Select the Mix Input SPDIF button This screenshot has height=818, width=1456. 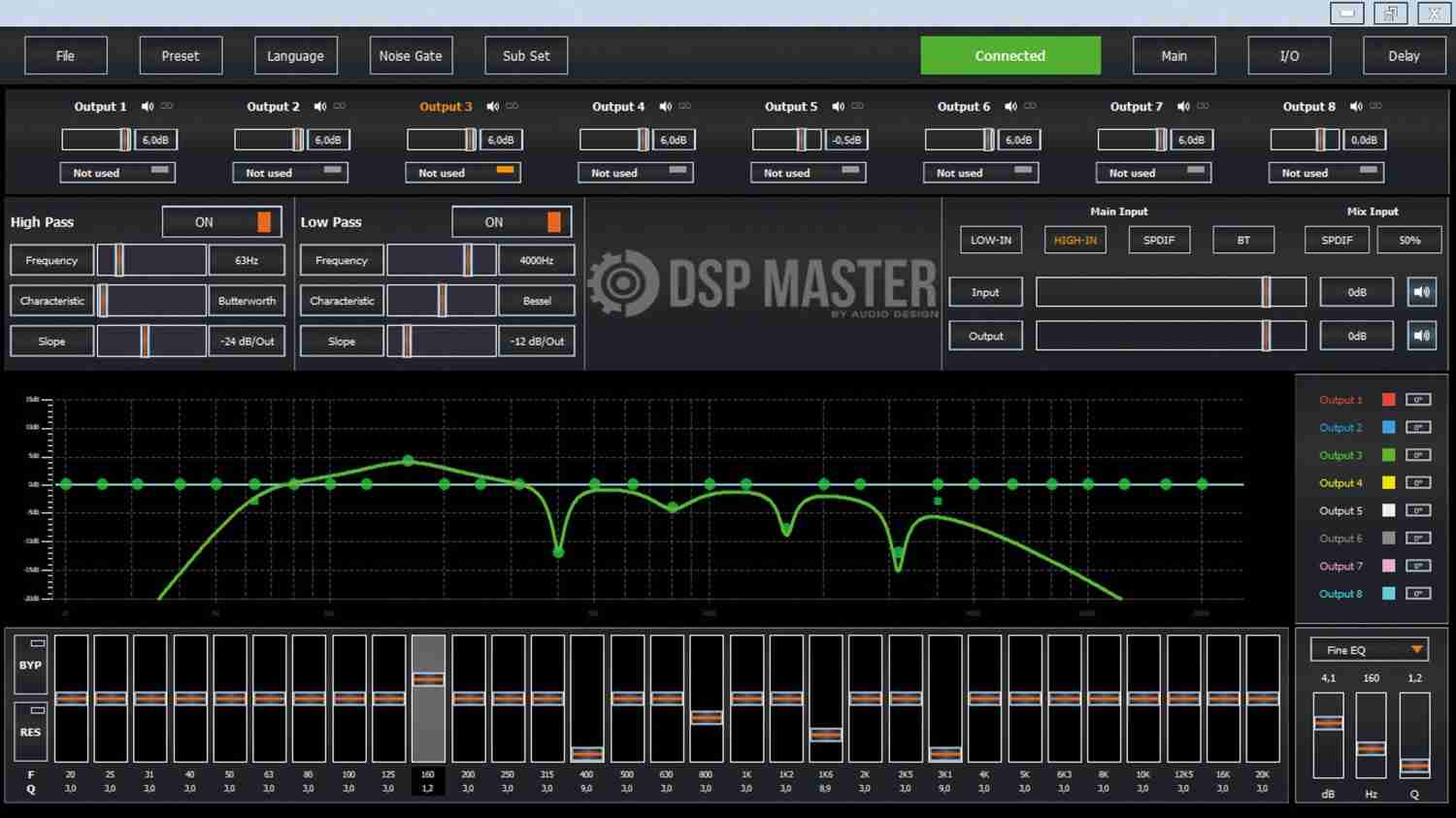(x=1337, y=240)
